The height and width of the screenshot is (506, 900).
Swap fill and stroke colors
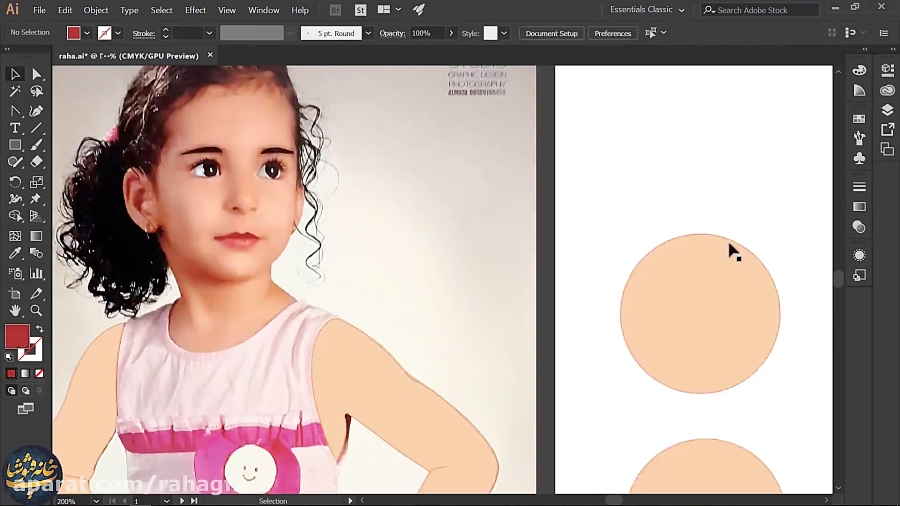click(x=39, y=329)
